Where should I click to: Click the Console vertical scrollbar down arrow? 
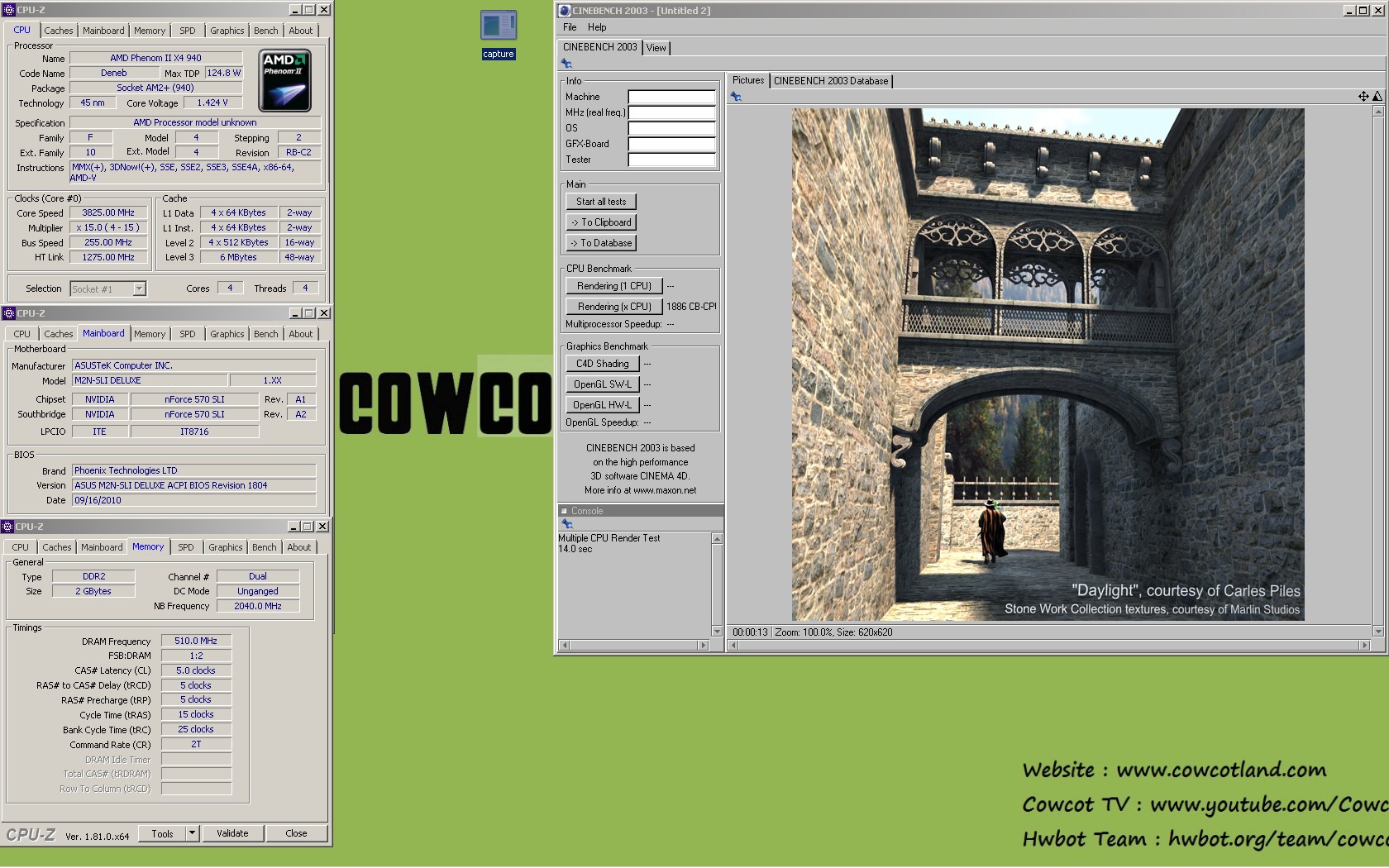pyautogui.click(x=717, y=632)
